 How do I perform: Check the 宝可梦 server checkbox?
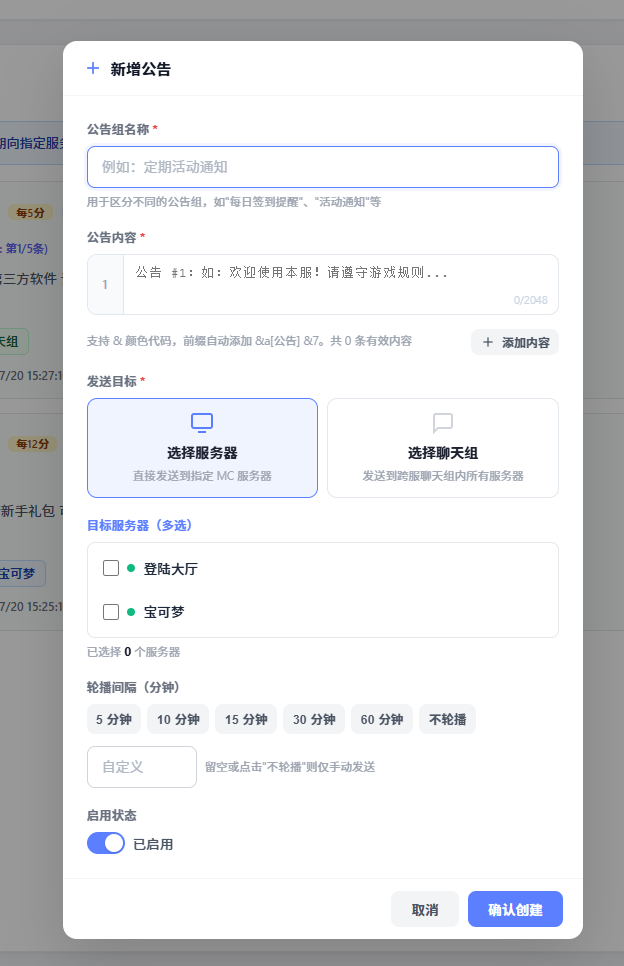click(x=111, y=612)
